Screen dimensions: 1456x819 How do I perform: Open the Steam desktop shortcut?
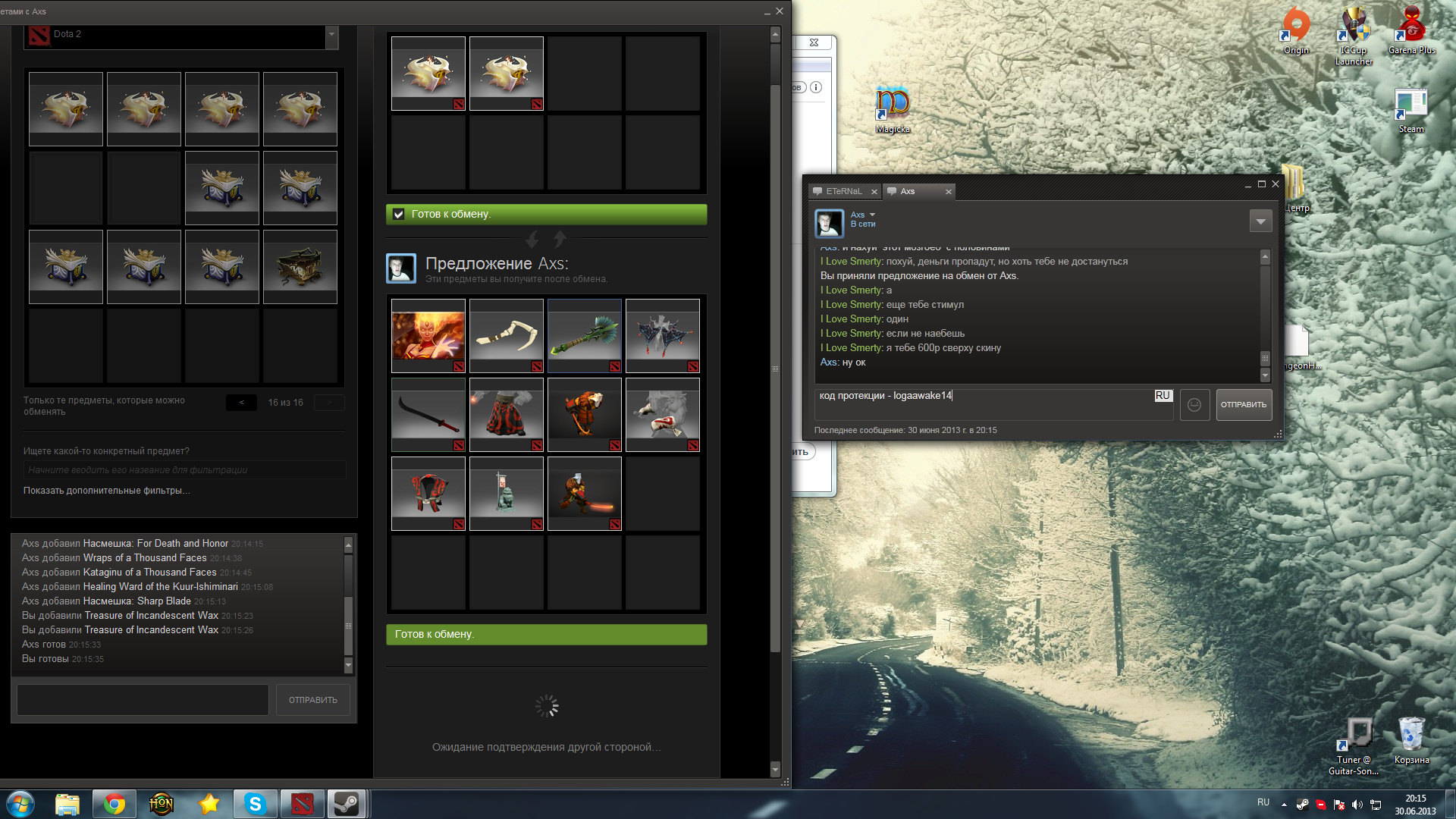click(x=1411, y=111)
